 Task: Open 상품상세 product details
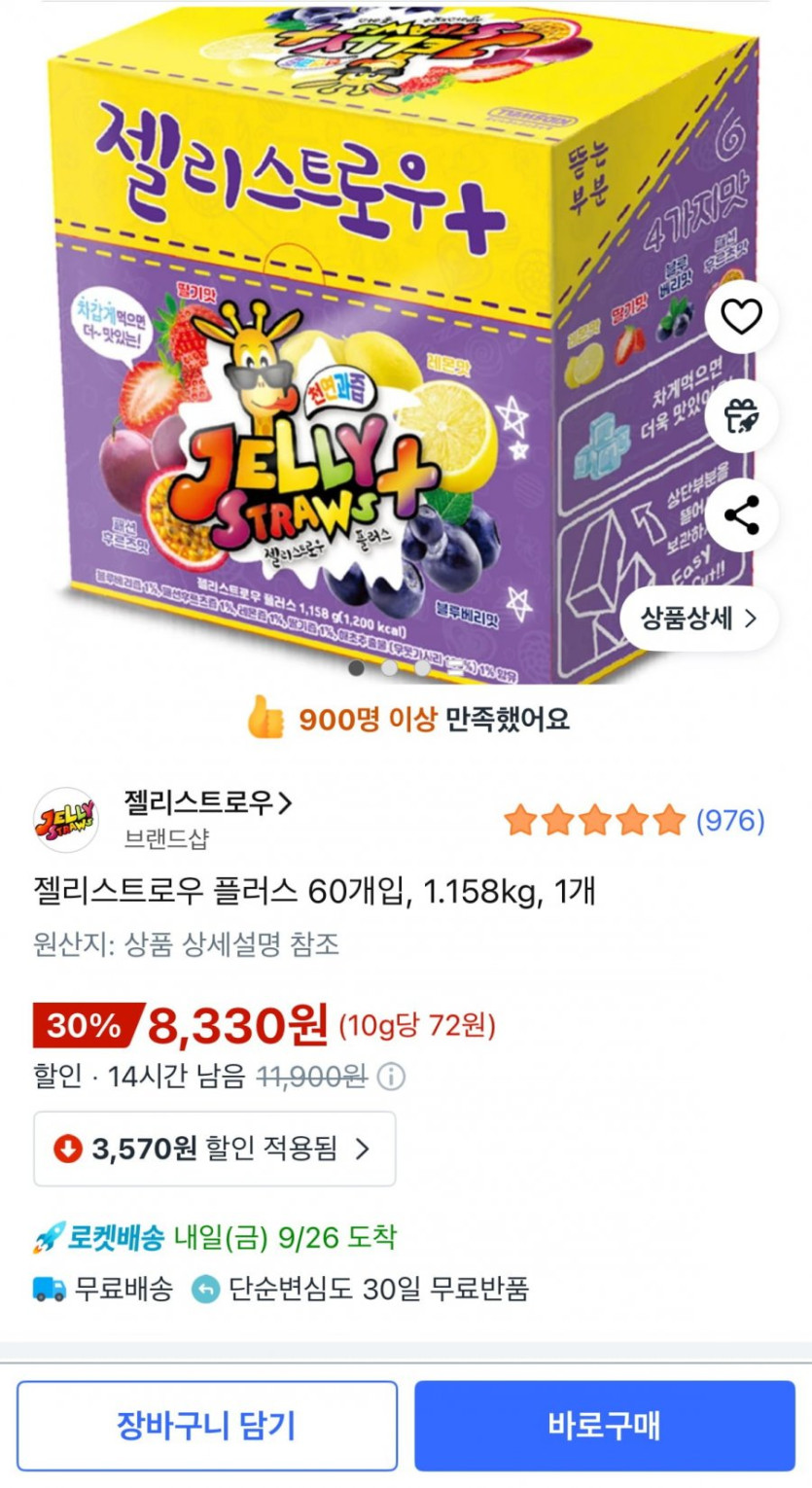click(698, 618)
